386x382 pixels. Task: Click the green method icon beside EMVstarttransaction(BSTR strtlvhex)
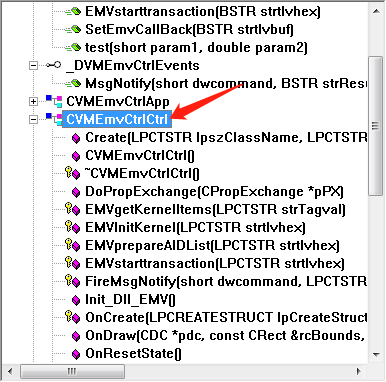(73, 12)
